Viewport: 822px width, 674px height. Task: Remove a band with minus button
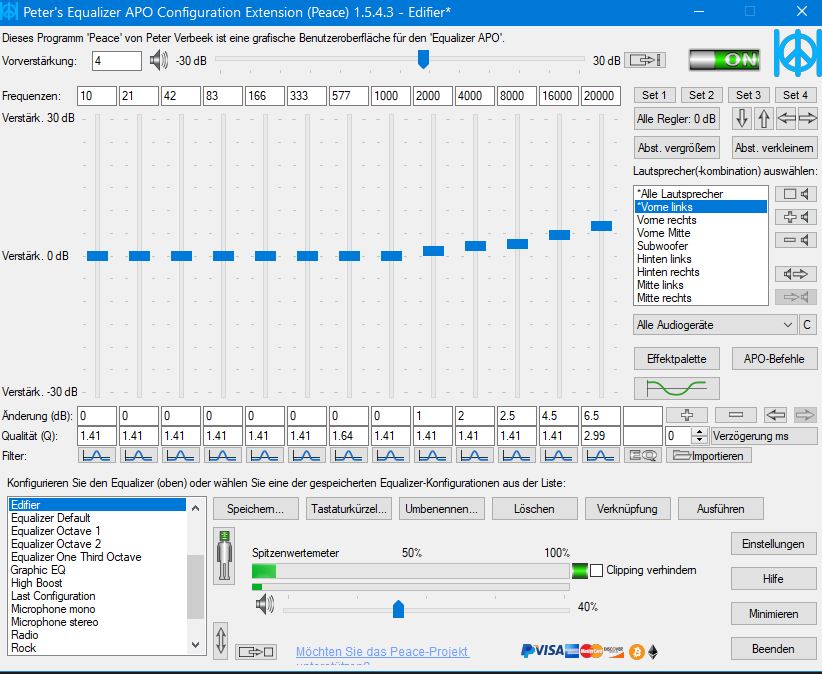pos(736,415)
